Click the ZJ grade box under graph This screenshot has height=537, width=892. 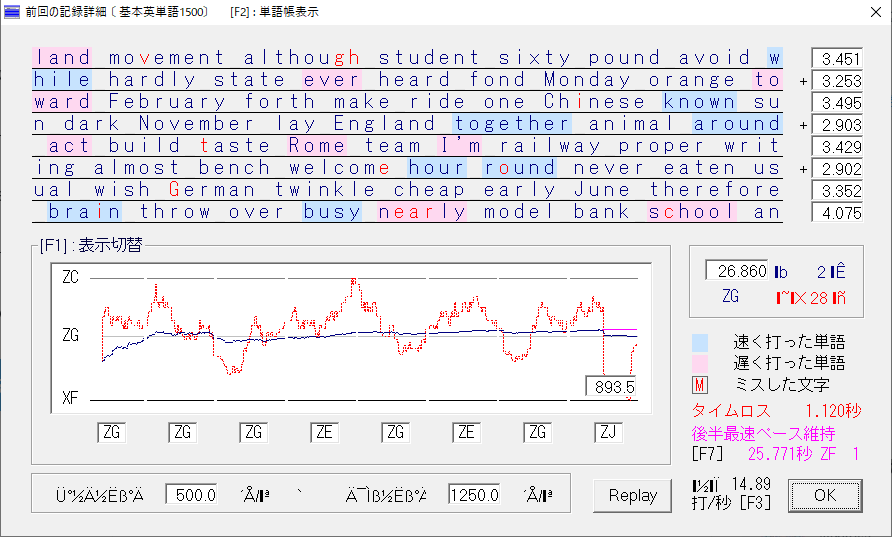[x=608, y=432]
